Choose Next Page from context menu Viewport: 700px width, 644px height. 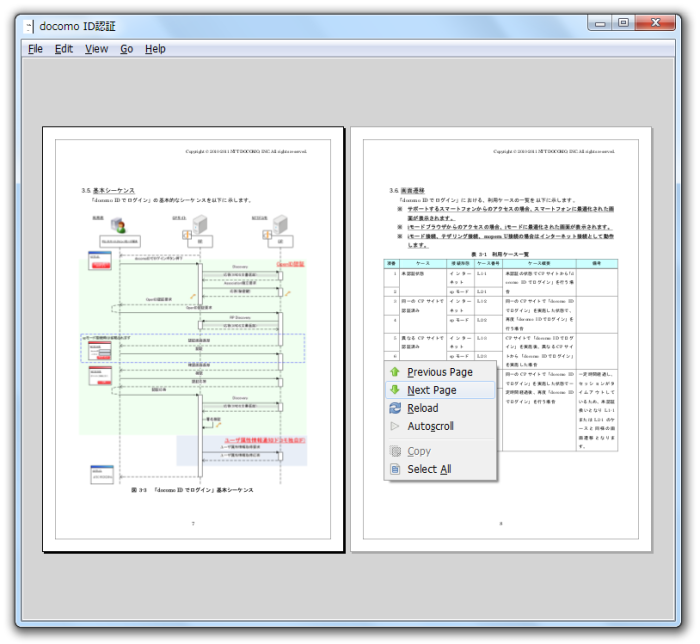(x=440, y=390)
